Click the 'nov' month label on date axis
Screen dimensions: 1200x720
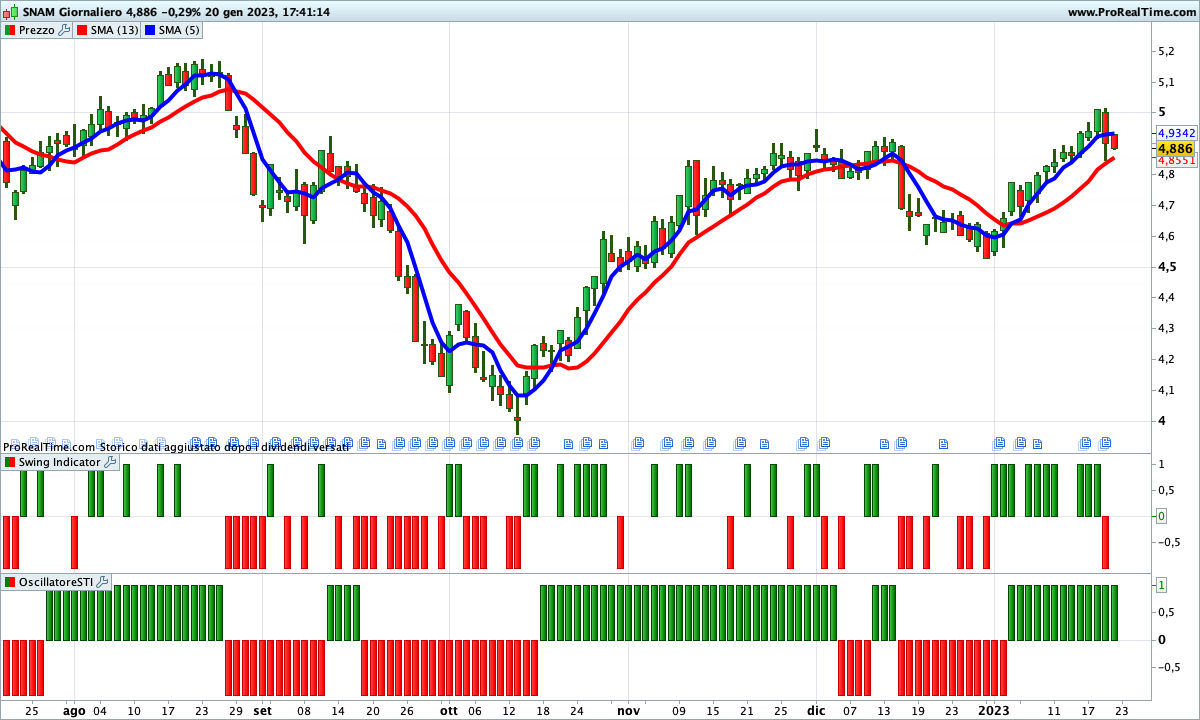coord(628,711)
